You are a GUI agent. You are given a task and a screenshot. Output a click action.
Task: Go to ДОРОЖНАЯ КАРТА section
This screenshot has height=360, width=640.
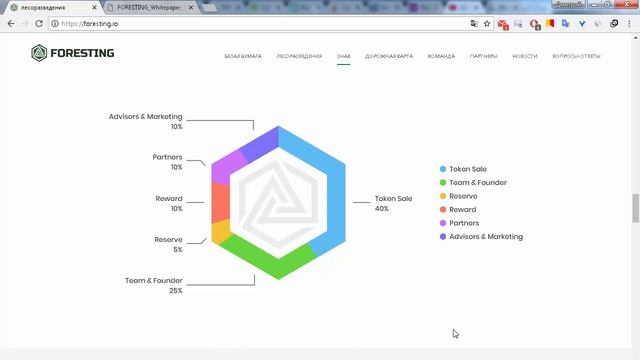pyautogui.click(x=389, y=56)
